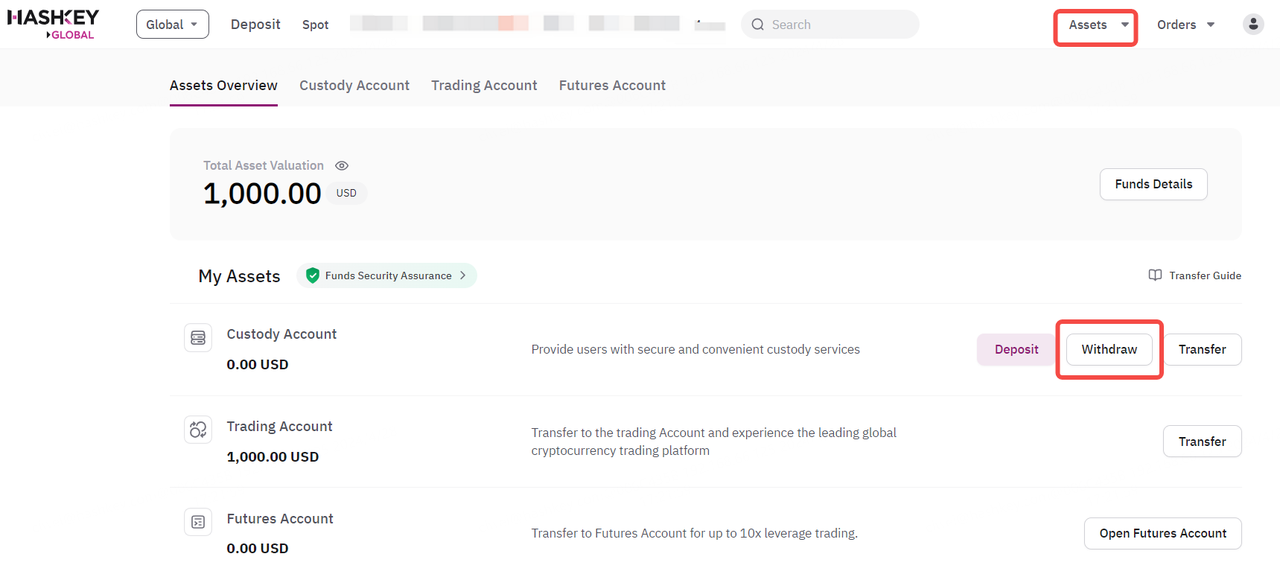The image size is (1280, 580).
Task: Open the user profile avatar icon
Action: click(x=1253, y=25)
